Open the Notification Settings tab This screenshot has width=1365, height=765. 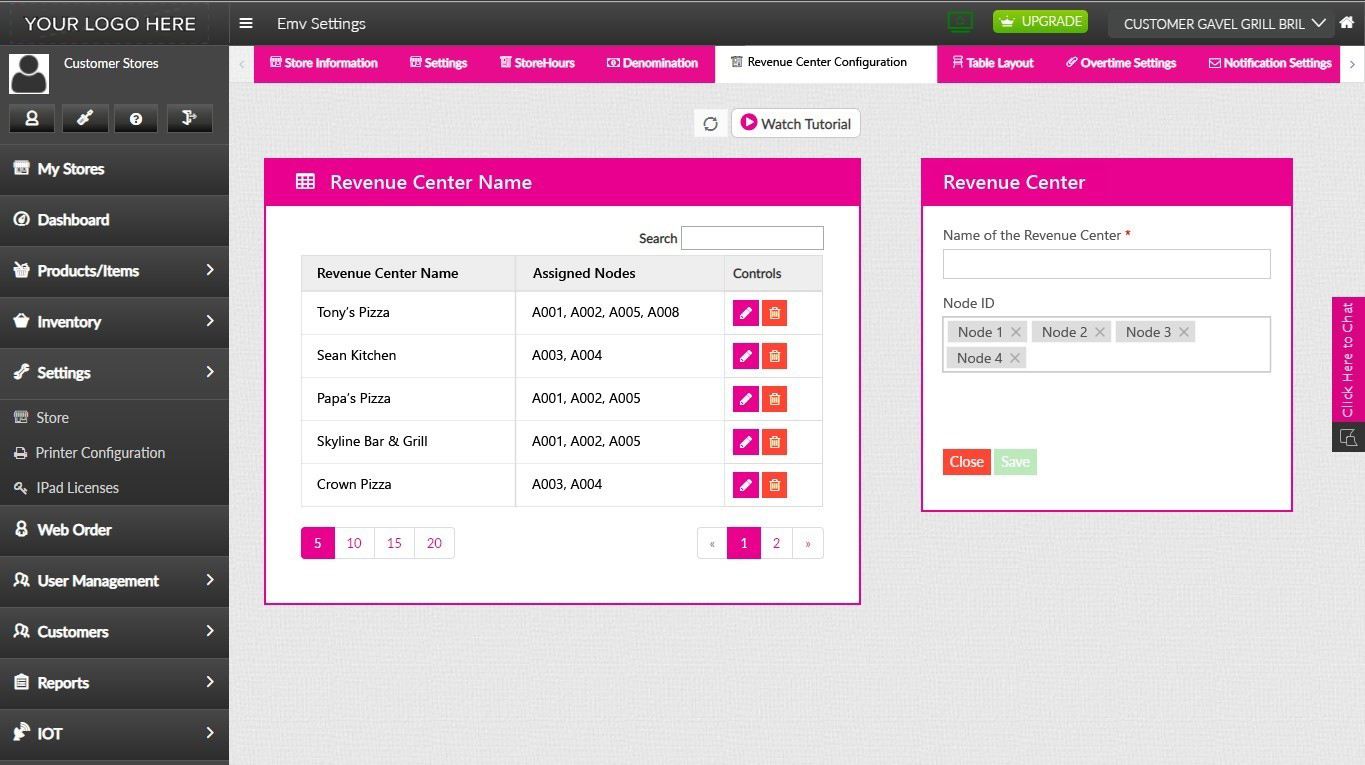pyautogui.click(x=1270, y=63)
